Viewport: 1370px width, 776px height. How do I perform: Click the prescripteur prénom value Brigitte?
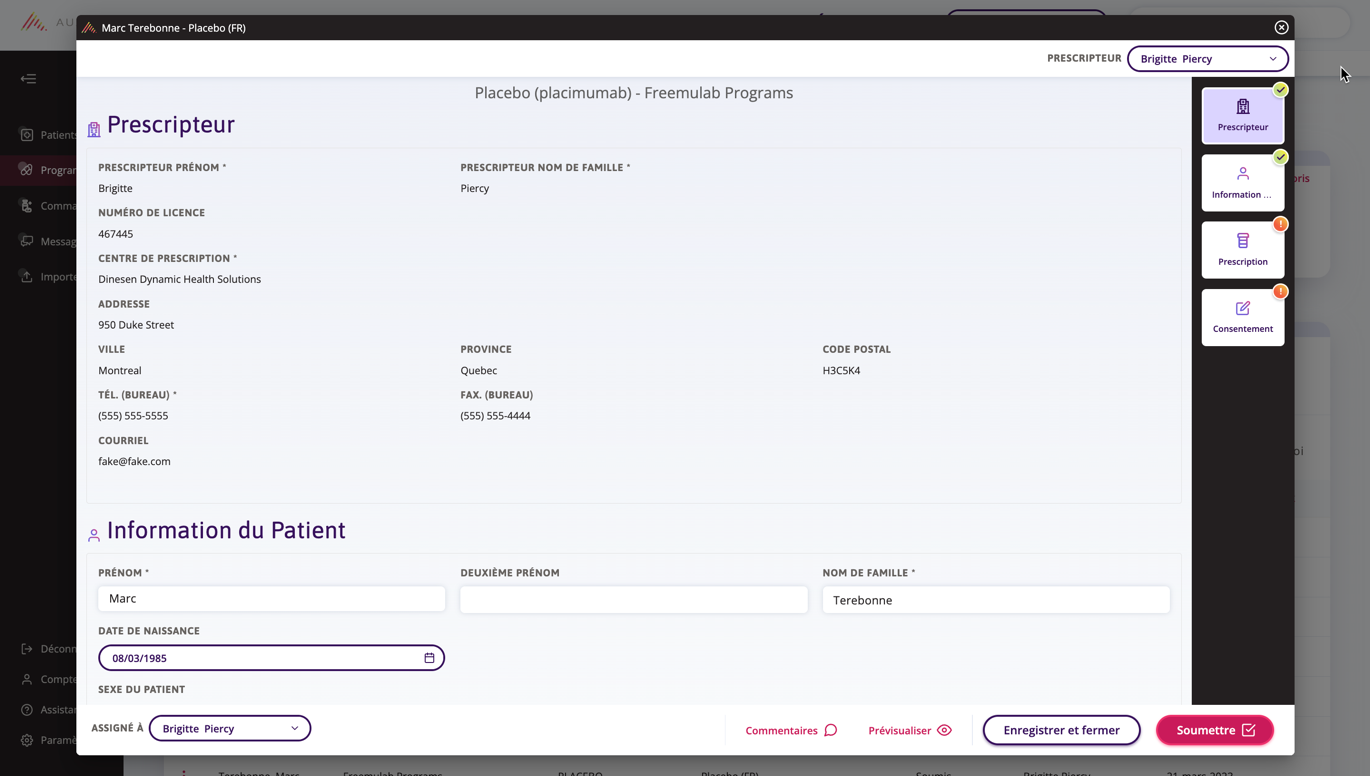(x=115, y=189)
